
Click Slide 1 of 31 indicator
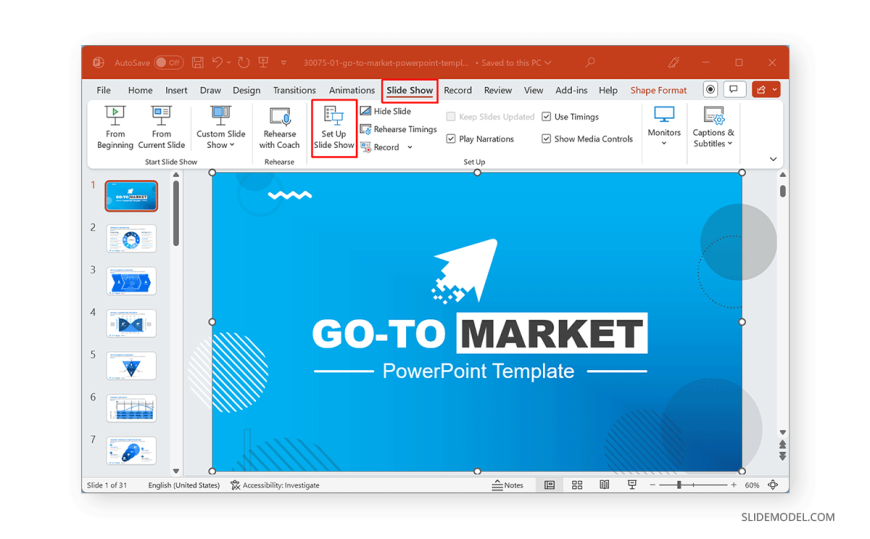click(107, 485)
